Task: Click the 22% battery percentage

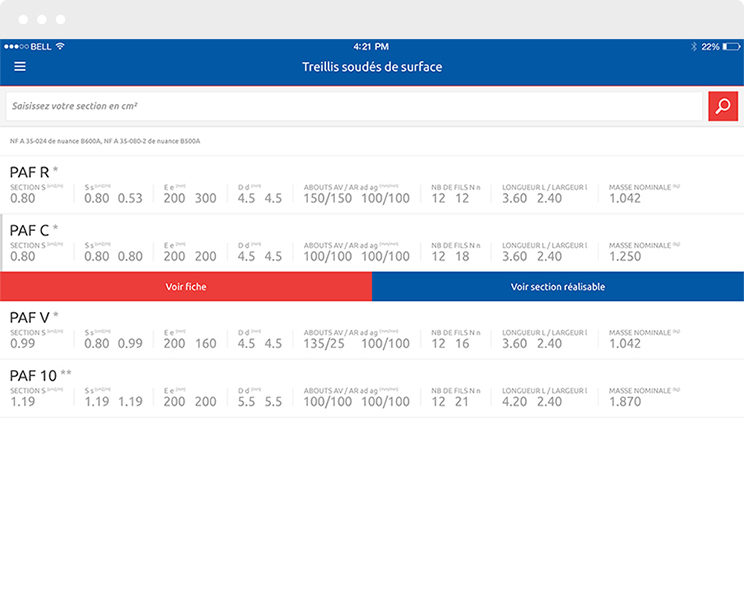Action: pyautogui.click(x=710, y=47)
